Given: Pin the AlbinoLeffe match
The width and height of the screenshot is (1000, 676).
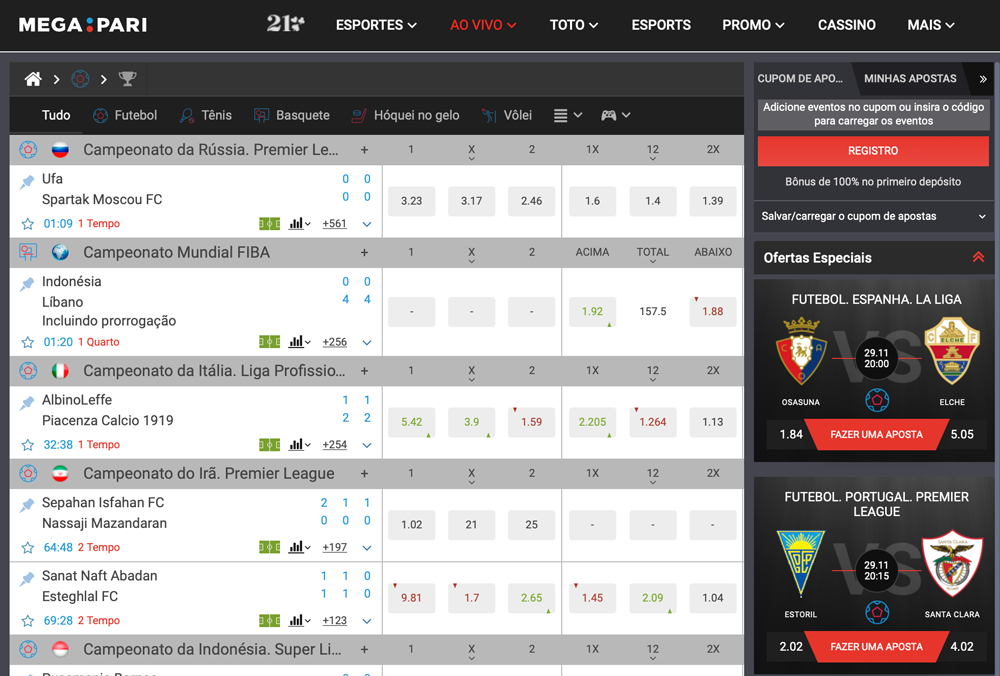Looking at the screenshot, I should click(x=27, y=403).
